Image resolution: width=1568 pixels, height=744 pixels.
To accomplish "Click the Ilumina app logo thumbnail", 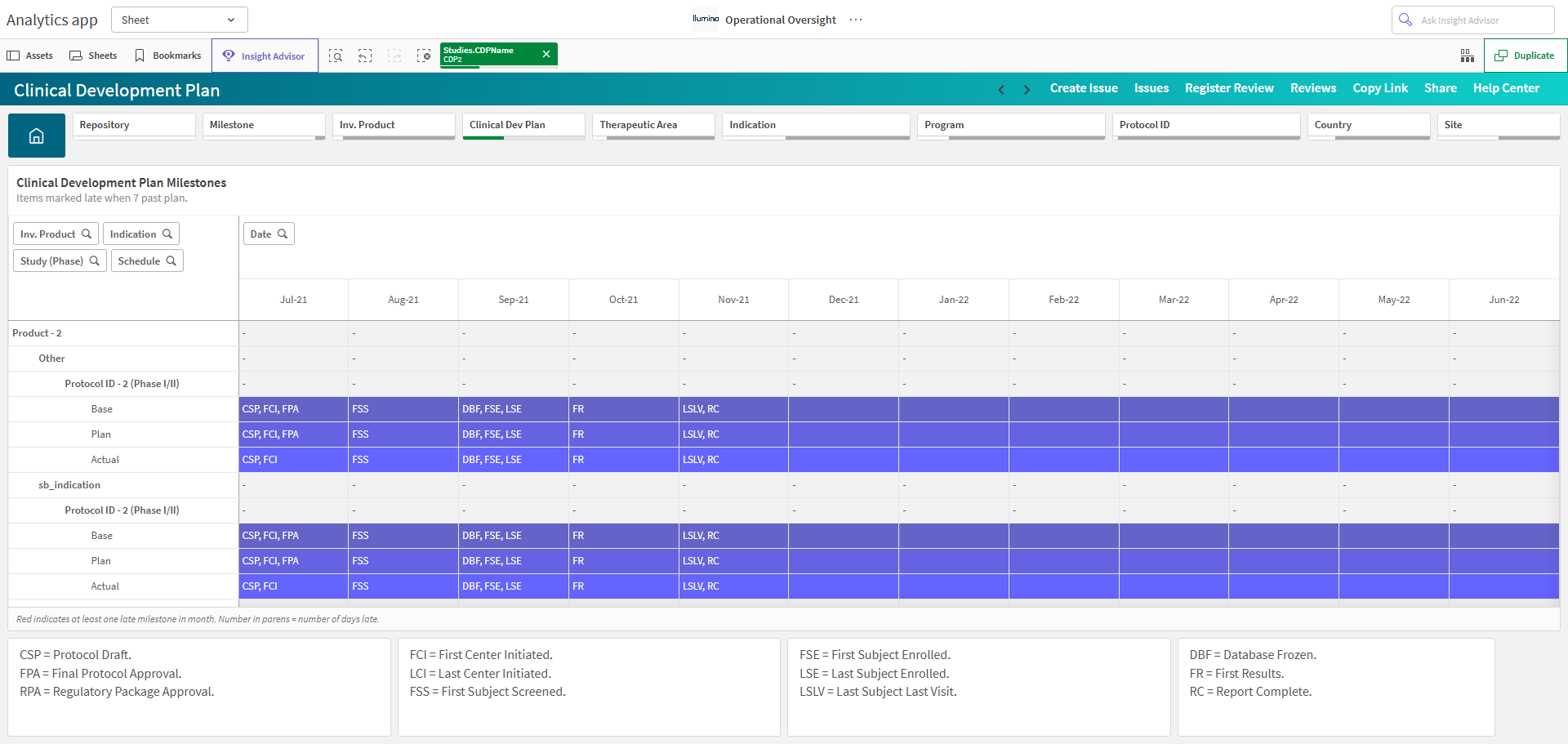I will pos(706,19).
